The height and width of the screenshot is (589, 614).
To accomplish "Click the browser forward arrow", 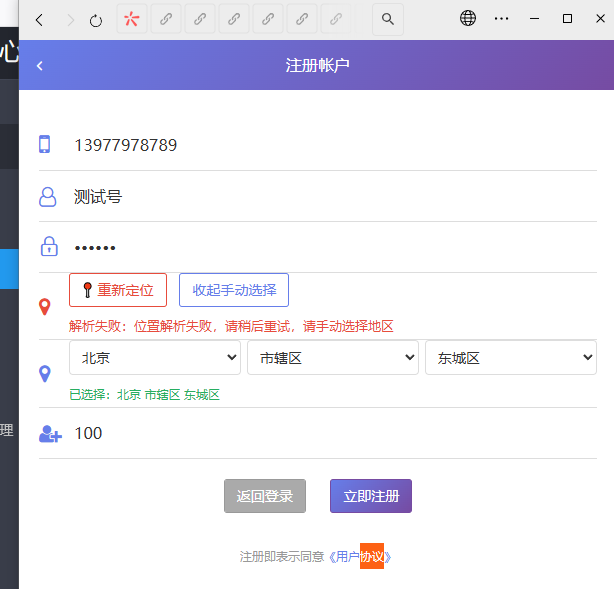I will point(70,20).
